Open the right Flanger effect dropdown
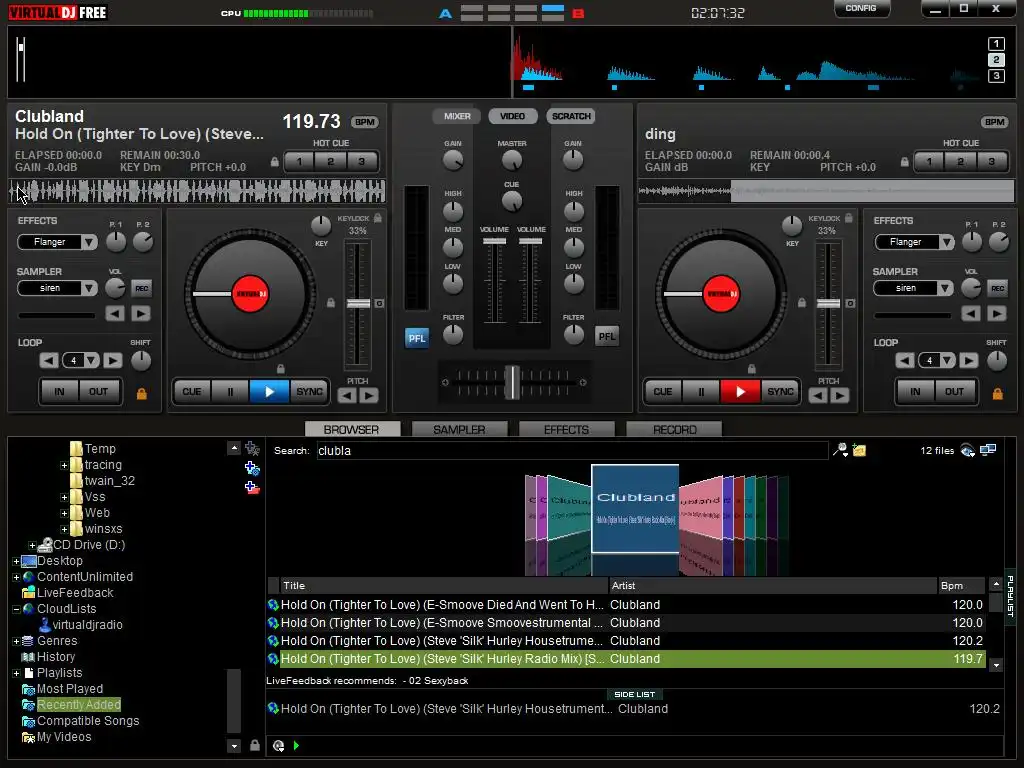The image size is (1024, 768). point(946,242)
